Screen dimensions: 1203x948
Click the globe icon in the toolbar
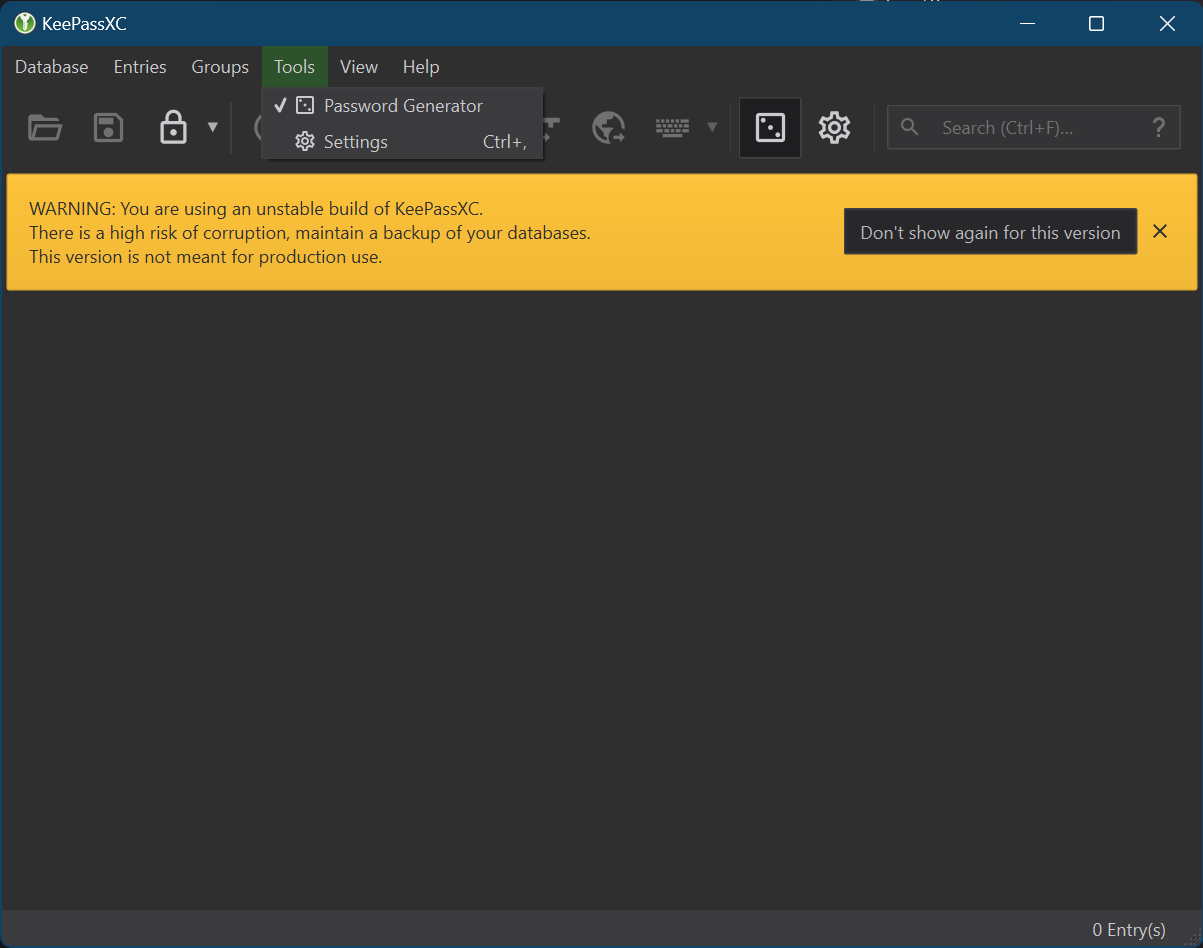pos(609,127)
